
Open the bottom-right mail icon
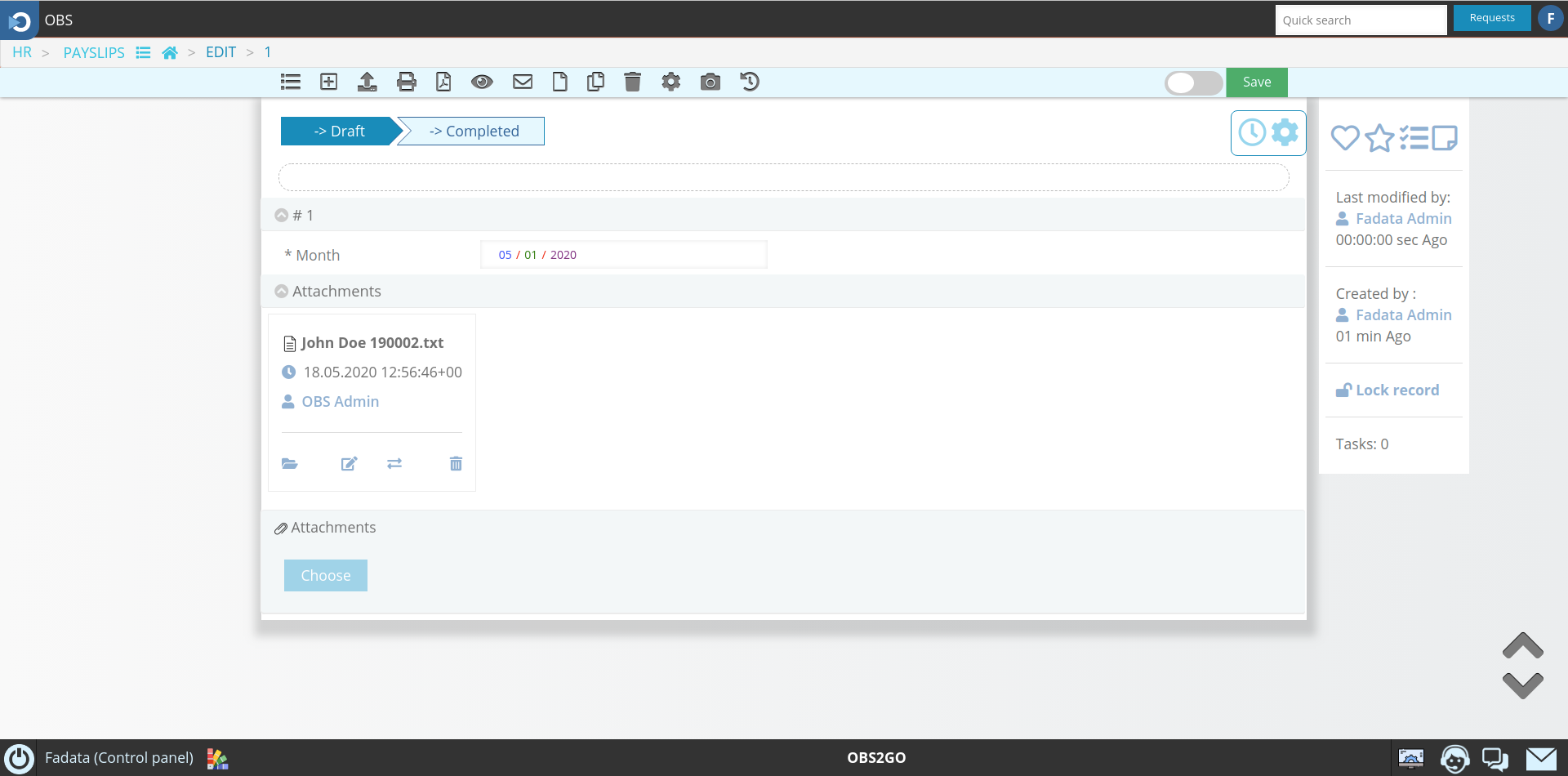[x=1541, y=759]
